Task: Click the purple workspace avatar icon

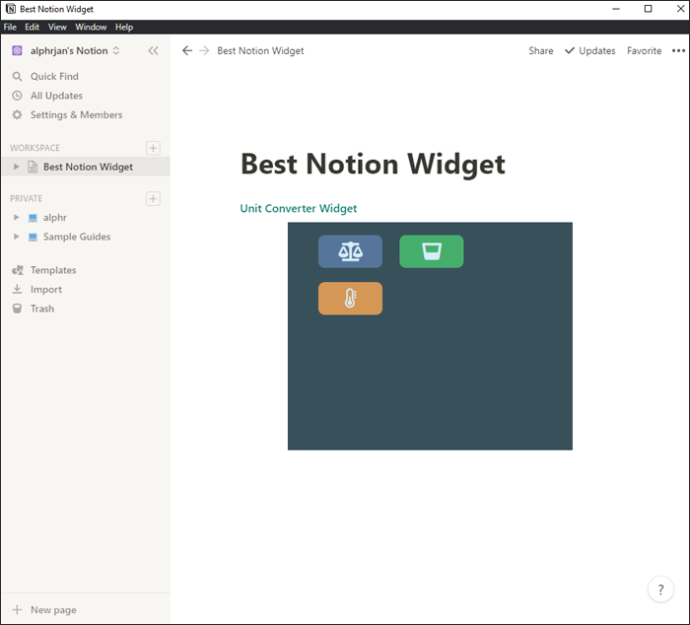Action: tap(17, 51)
